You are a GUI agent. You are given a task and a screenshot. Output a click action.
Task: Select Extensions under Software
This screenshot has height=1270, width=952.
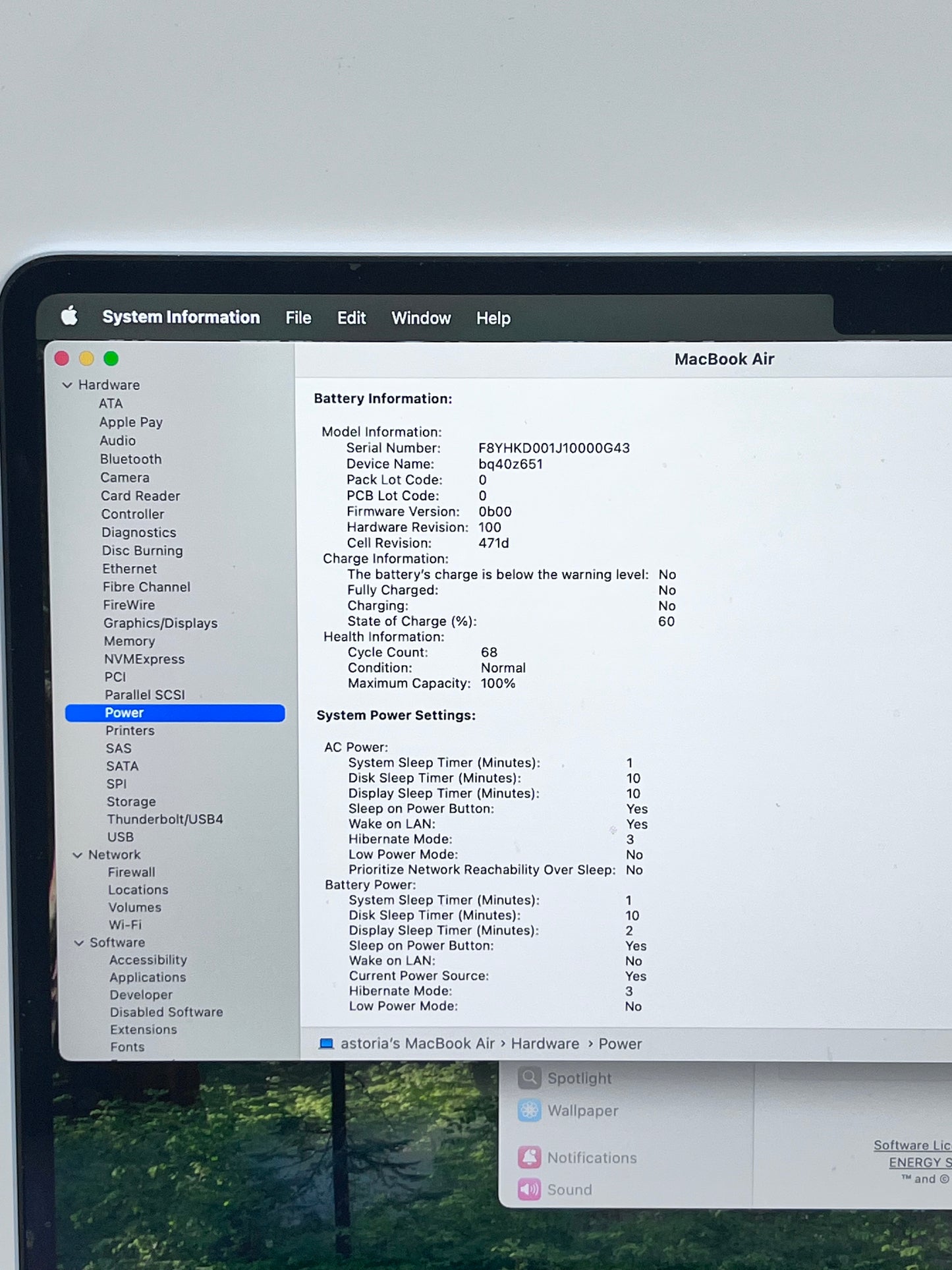[144, 1029]
